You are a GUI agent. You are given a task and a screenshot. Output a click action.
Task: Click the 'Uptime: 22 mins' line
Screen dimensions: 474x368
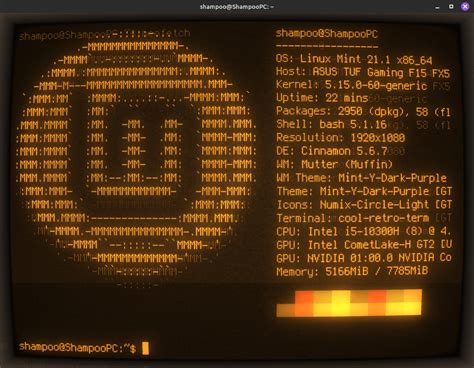click(x=322, y=98)
